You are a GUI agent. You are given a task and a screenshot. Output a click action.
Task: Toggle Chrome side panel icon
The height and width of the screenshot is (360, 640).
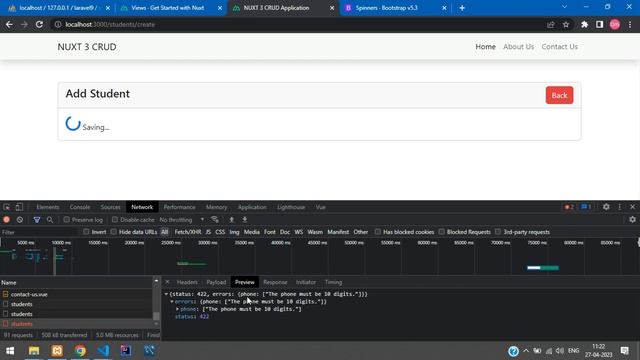(599, 24)
